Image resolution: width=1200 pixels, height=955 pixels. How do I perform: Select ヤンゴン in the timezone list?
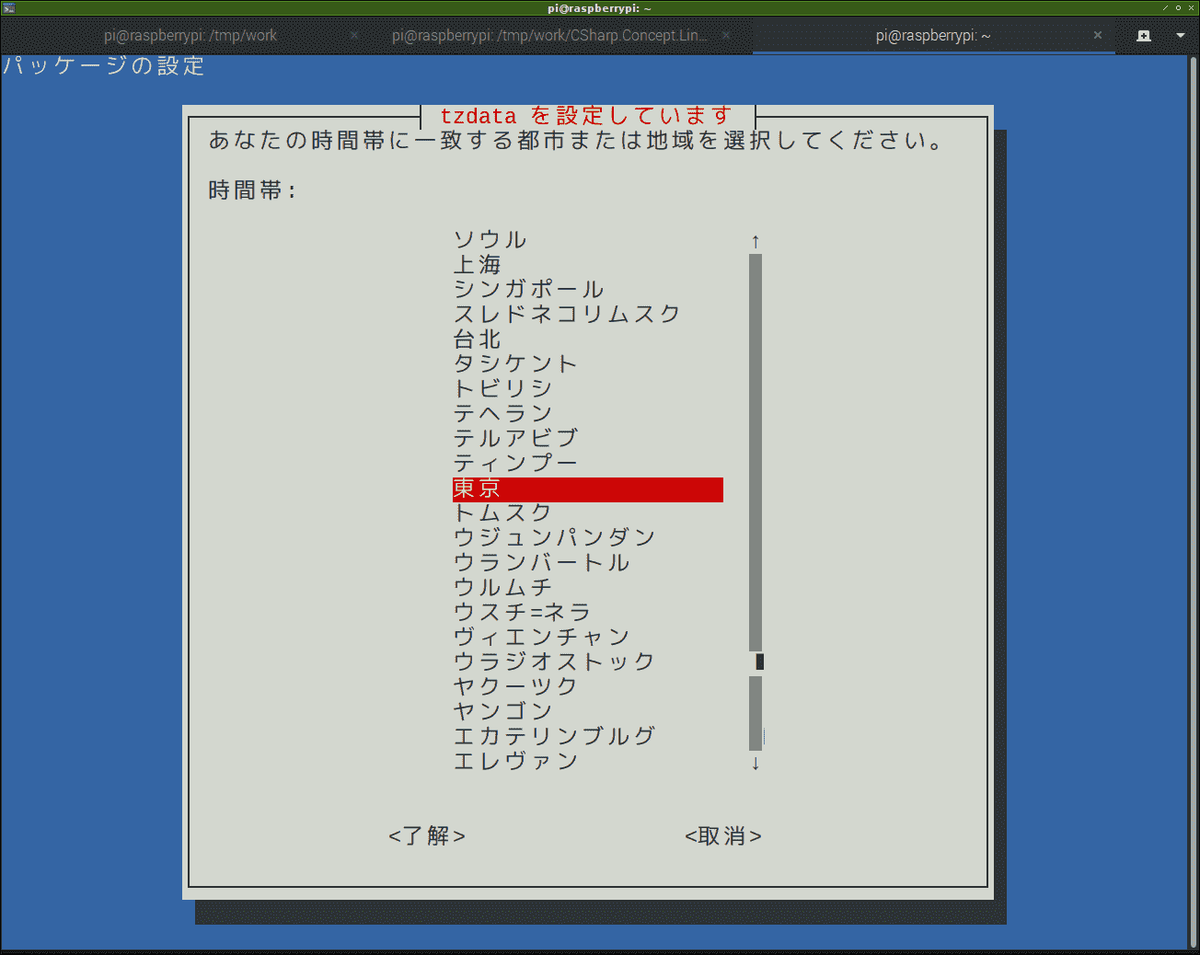click(x=503, y=712)
